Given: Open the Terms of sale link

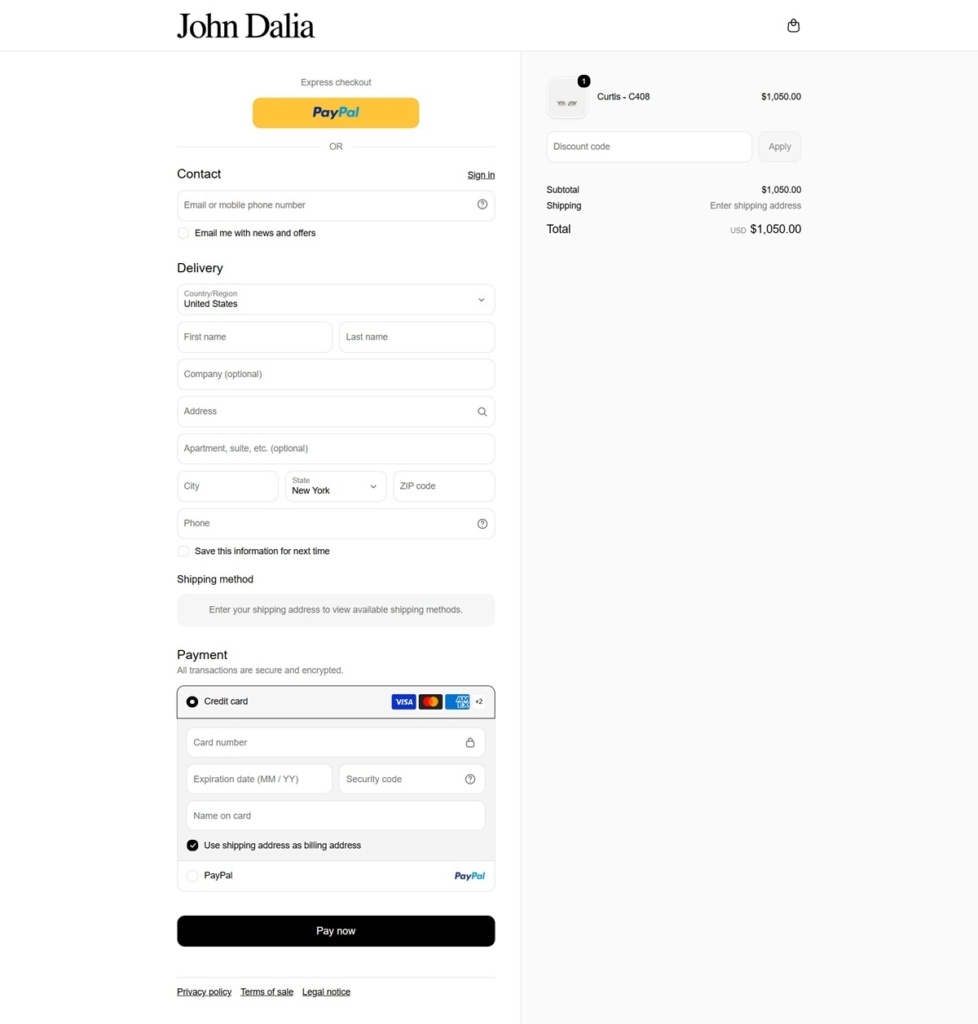Looking at the screenshot, I should (267, 991).
